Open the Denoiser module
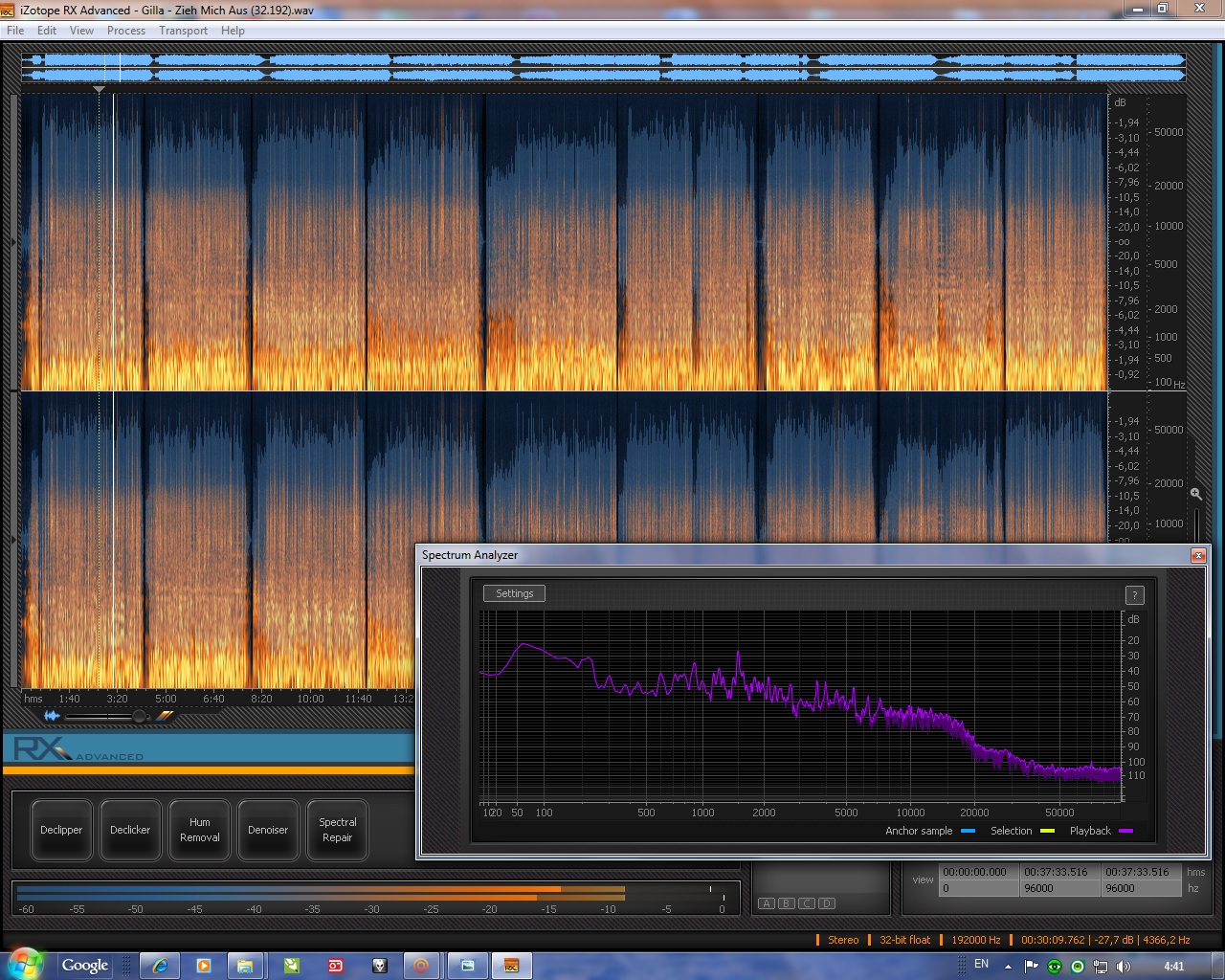The width and height of the screenshot is (1225, 980). pos(268,830)
